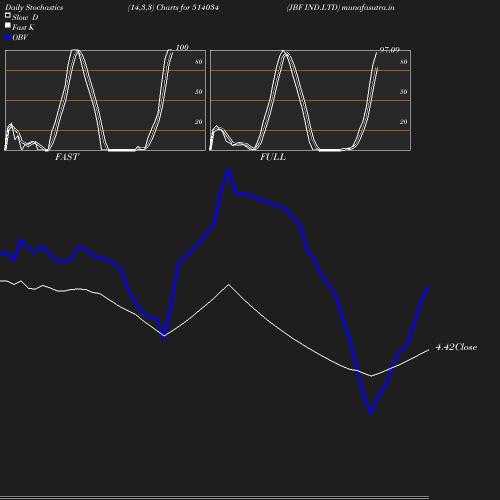The image size is (500, 500).
Task: Click the Fast K legend swatch
Action: (x=8, y=25)
